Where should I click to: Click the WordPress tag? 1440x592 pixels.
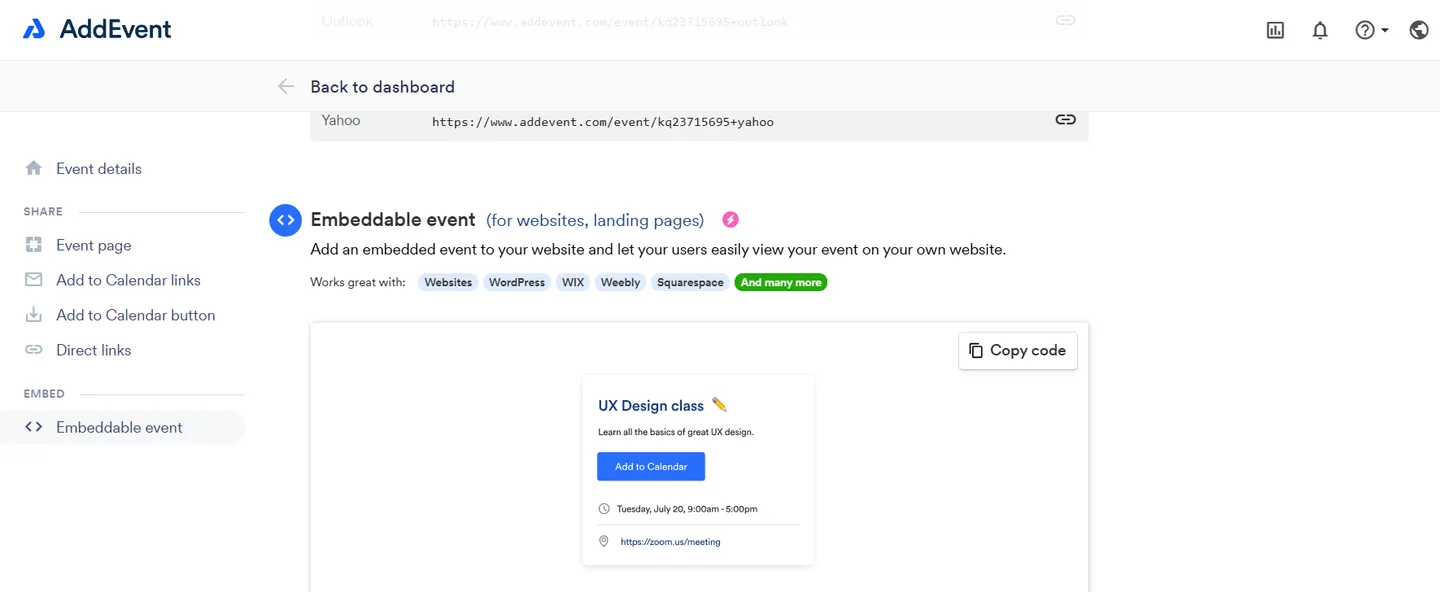[517, 283]
